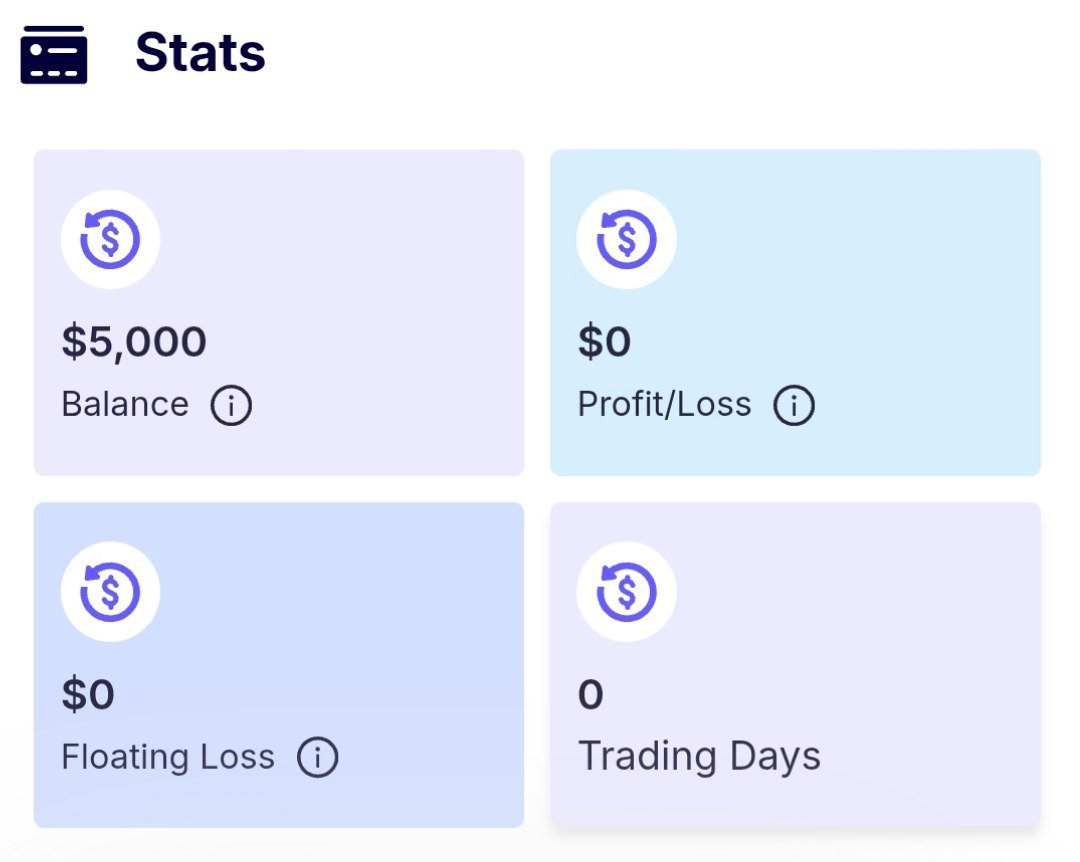Click the Floating Loss label text
The image size is (1080, 862).
(x=168, y=757)
